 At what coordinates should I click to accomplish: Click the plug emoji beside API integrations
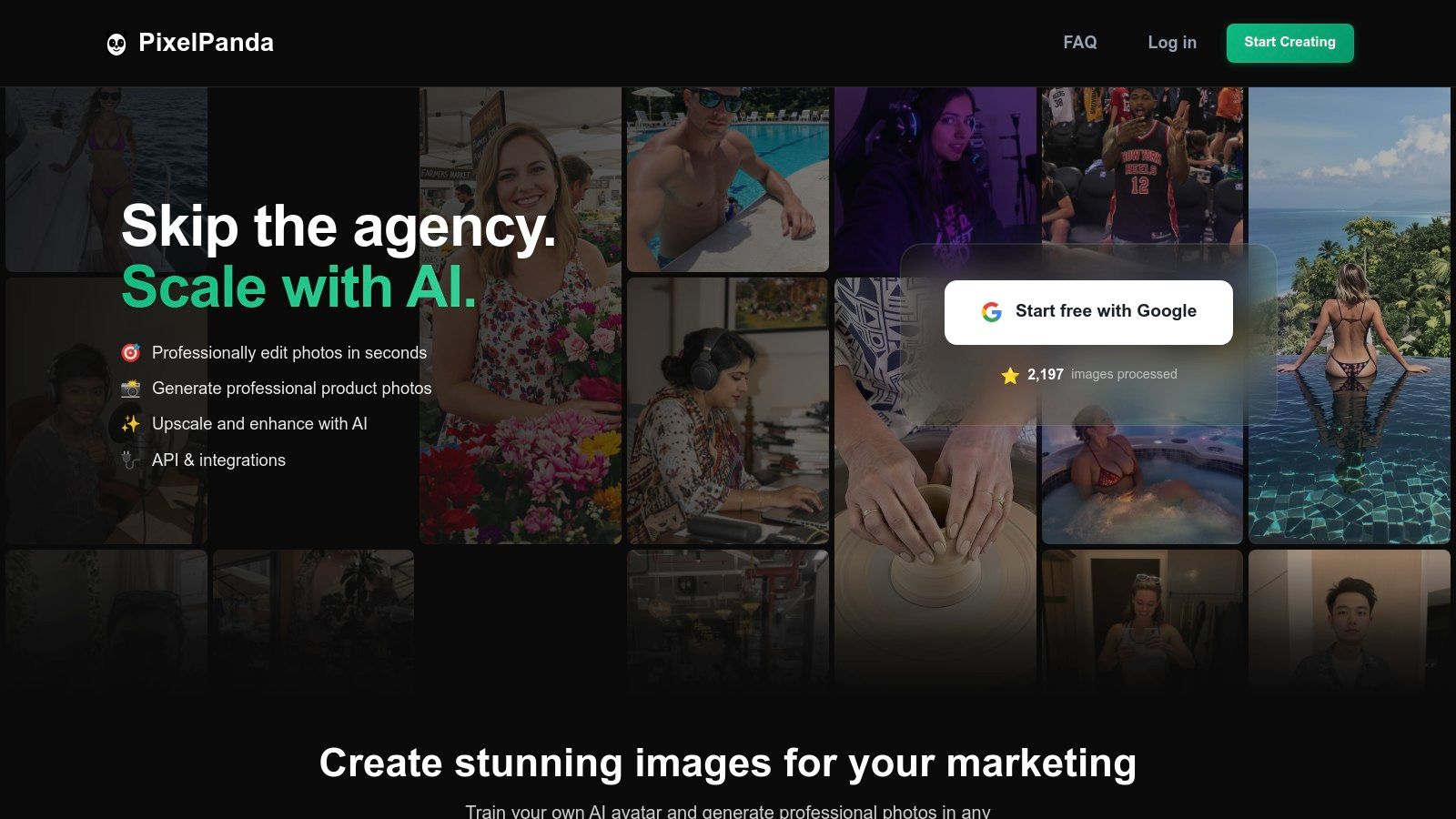pos(131,460)
